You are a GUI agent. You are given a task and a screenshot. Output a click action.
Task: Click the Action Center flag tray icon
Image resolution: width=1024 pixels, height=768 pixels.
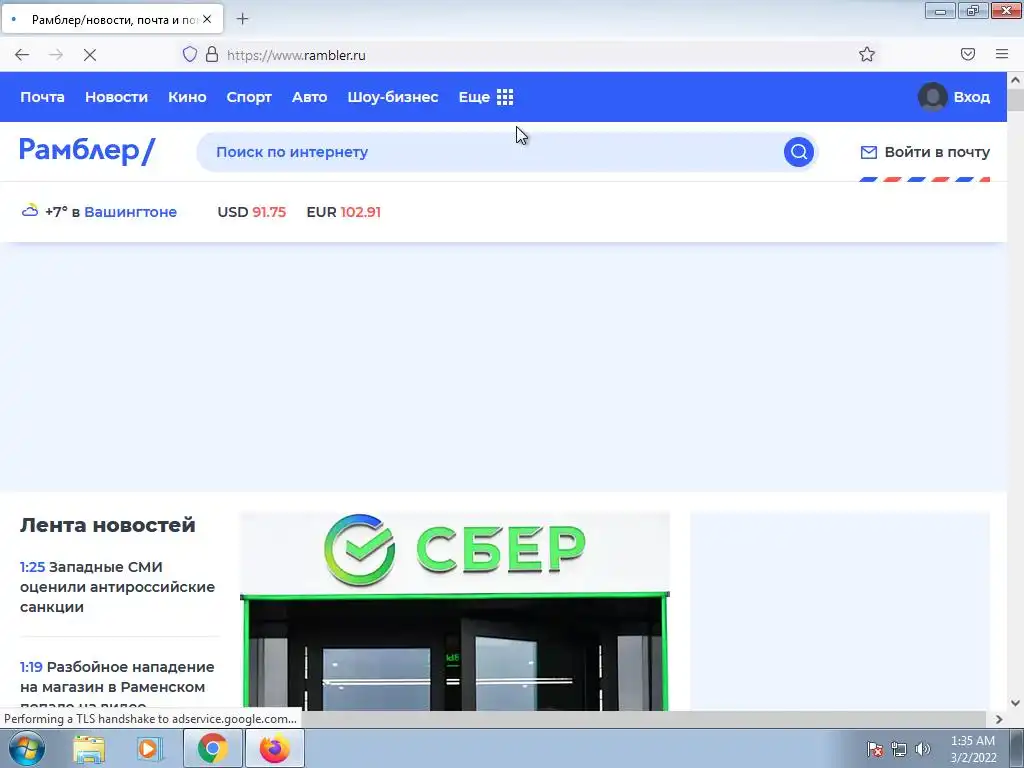click(x=875, y=749)
